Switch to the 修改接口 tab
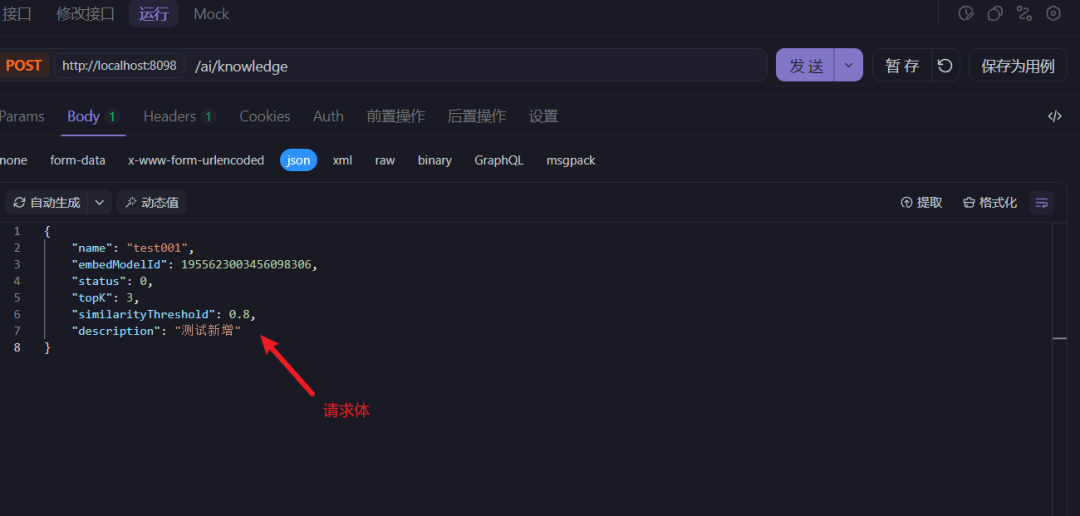This screenshot has width=1080, height=516. click(x=85, y=14)
